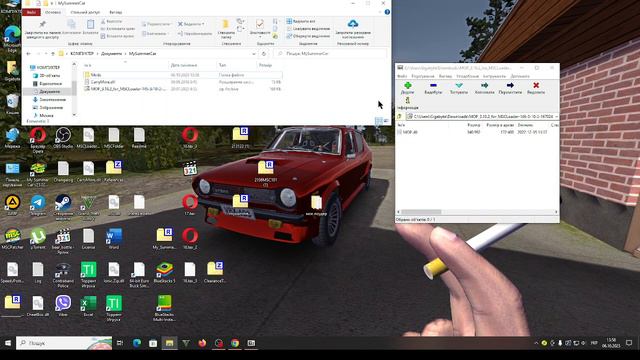Select the MOP.dll file in 7-Zip list
Screen dimensions: 640x360
tap(410, 132)
